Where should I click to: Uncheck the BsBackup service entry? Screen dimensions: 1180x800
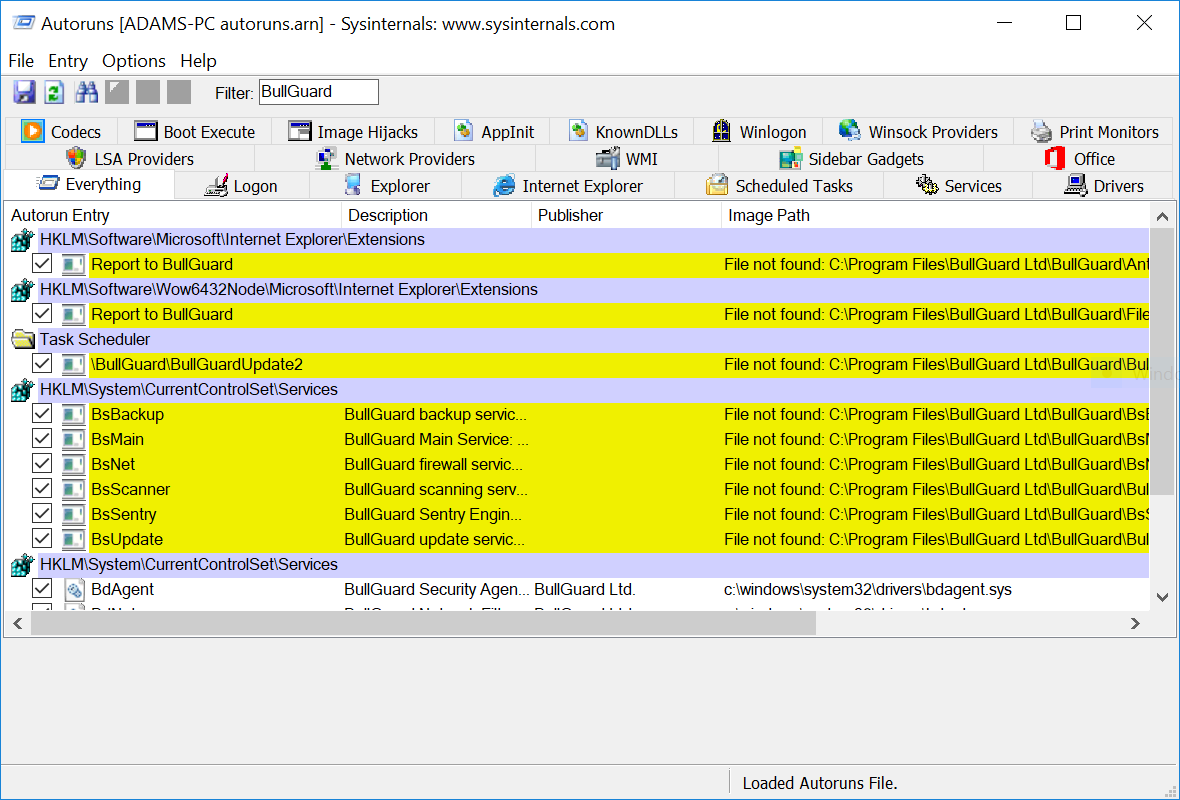click(x=42, y=414)
